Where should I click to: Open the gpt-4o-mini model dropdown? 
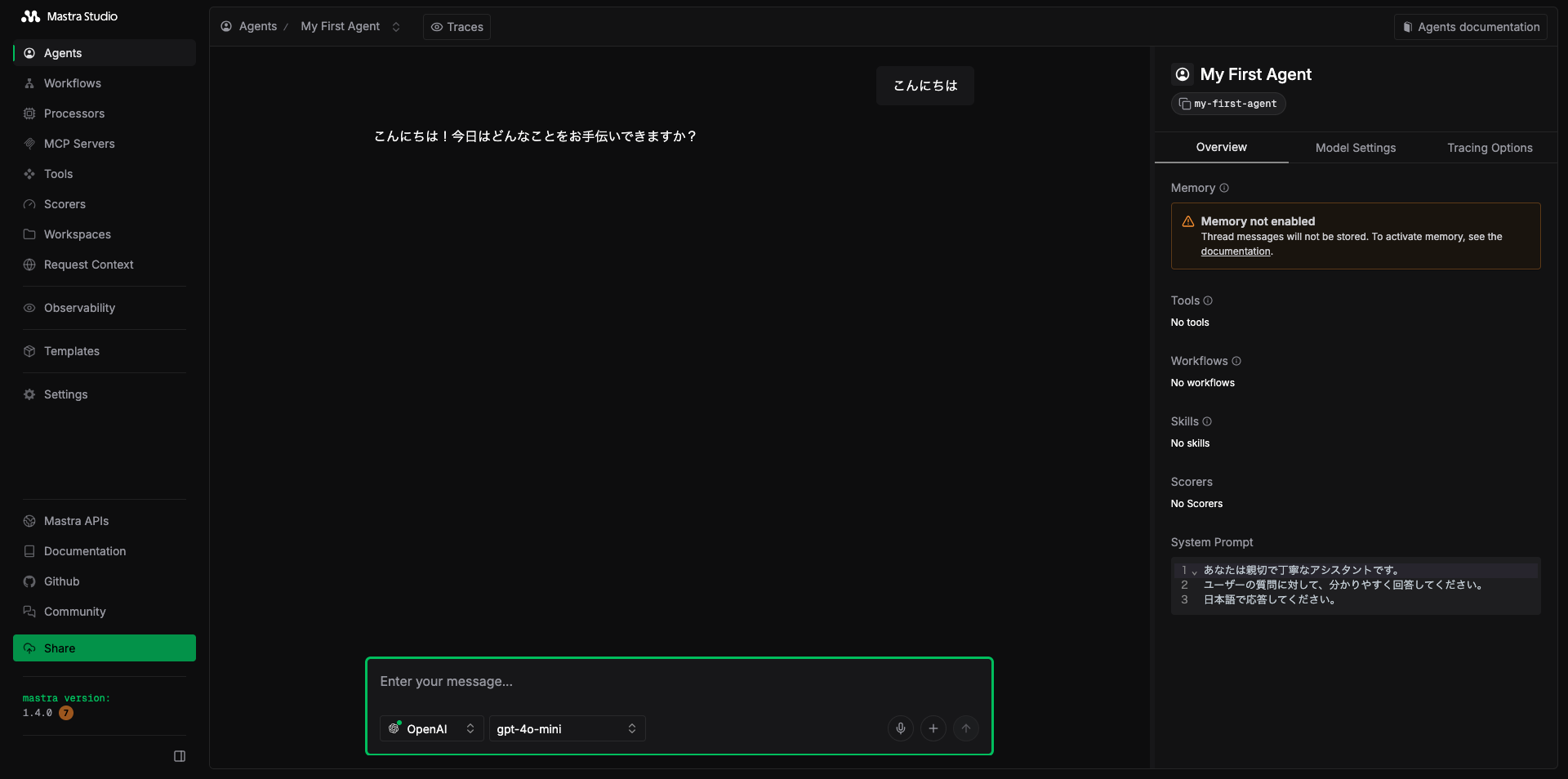click(567, 728)
